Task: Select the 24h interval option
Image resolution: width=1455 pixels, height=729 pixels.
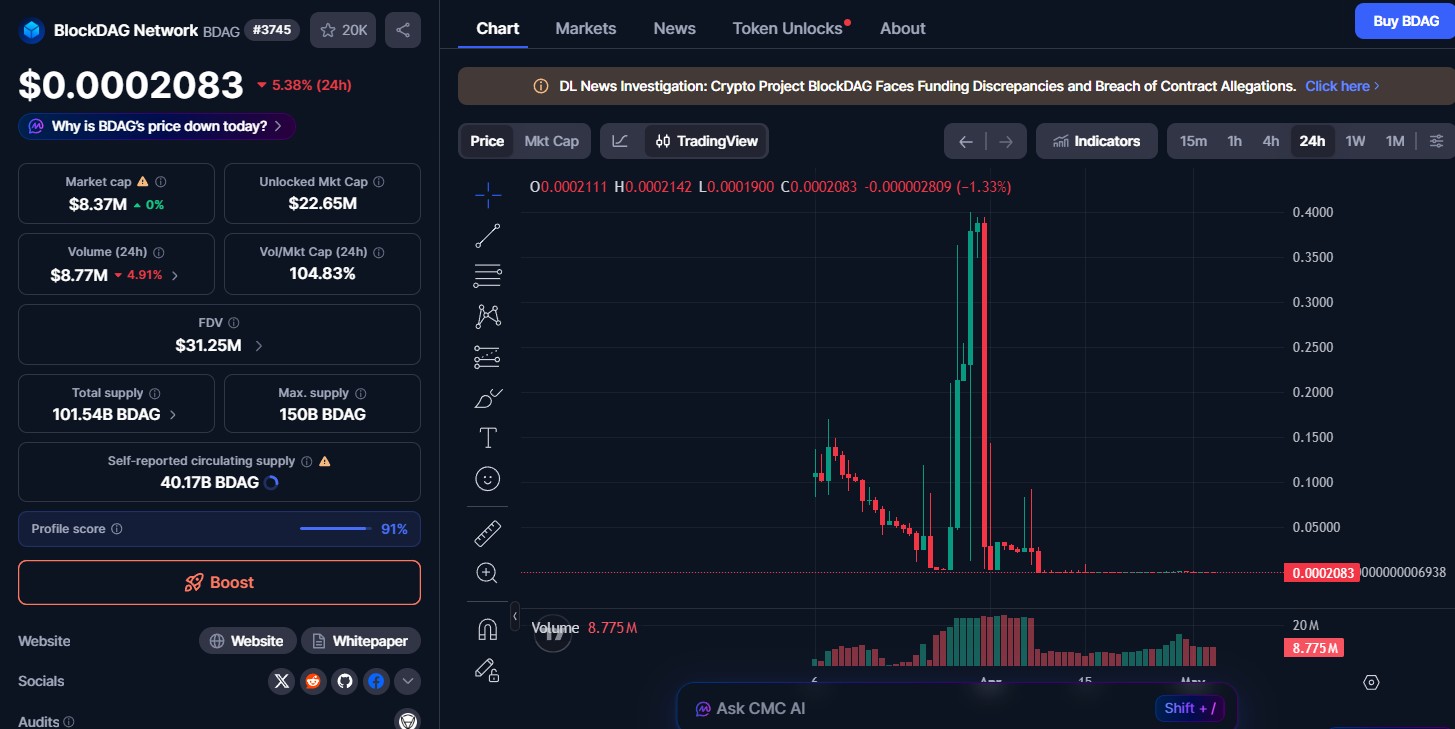Action: pos(1312,141)
